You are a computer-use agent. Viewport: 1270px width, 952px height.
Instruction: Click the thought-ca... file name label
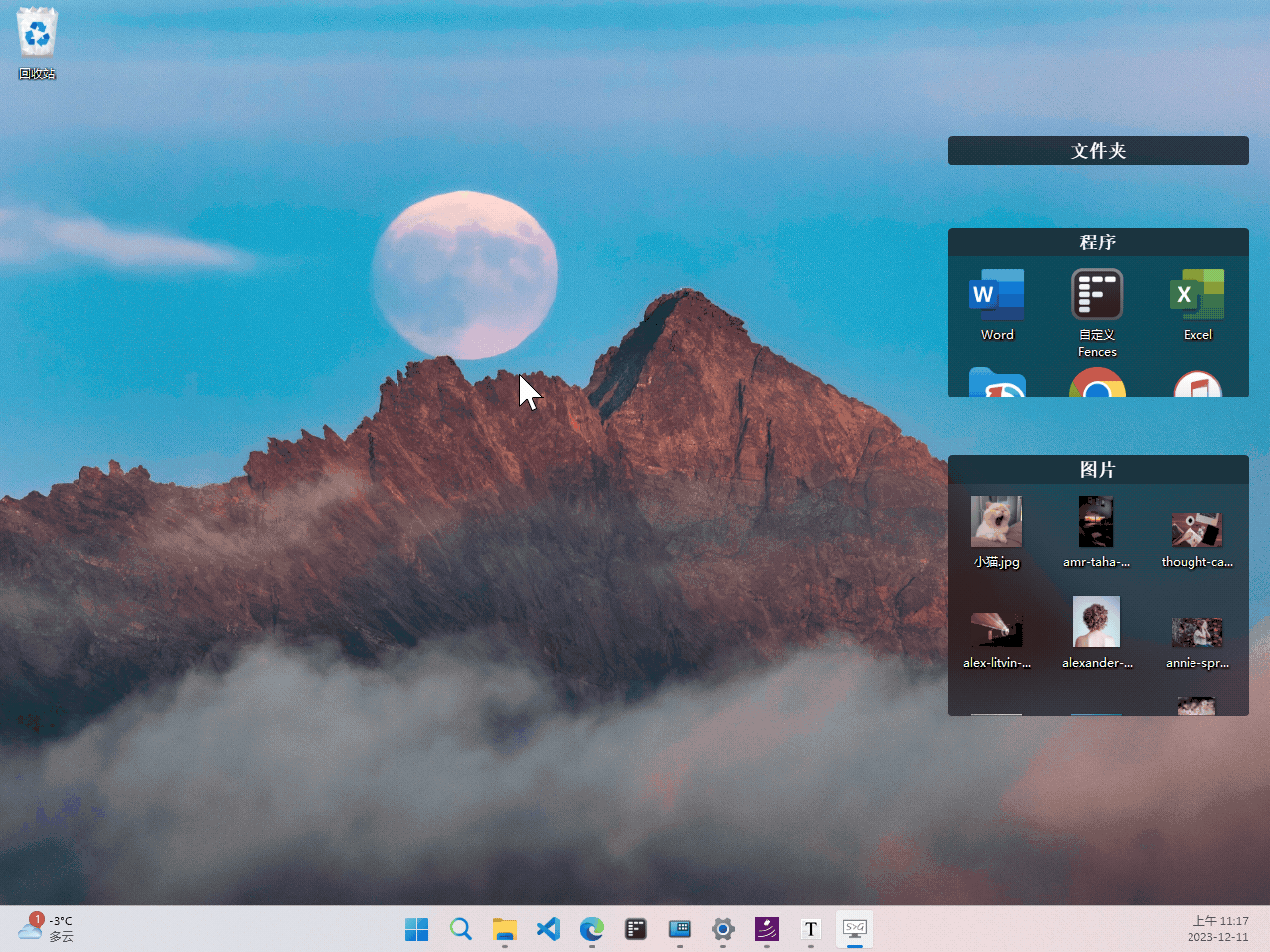(1196, 562)
